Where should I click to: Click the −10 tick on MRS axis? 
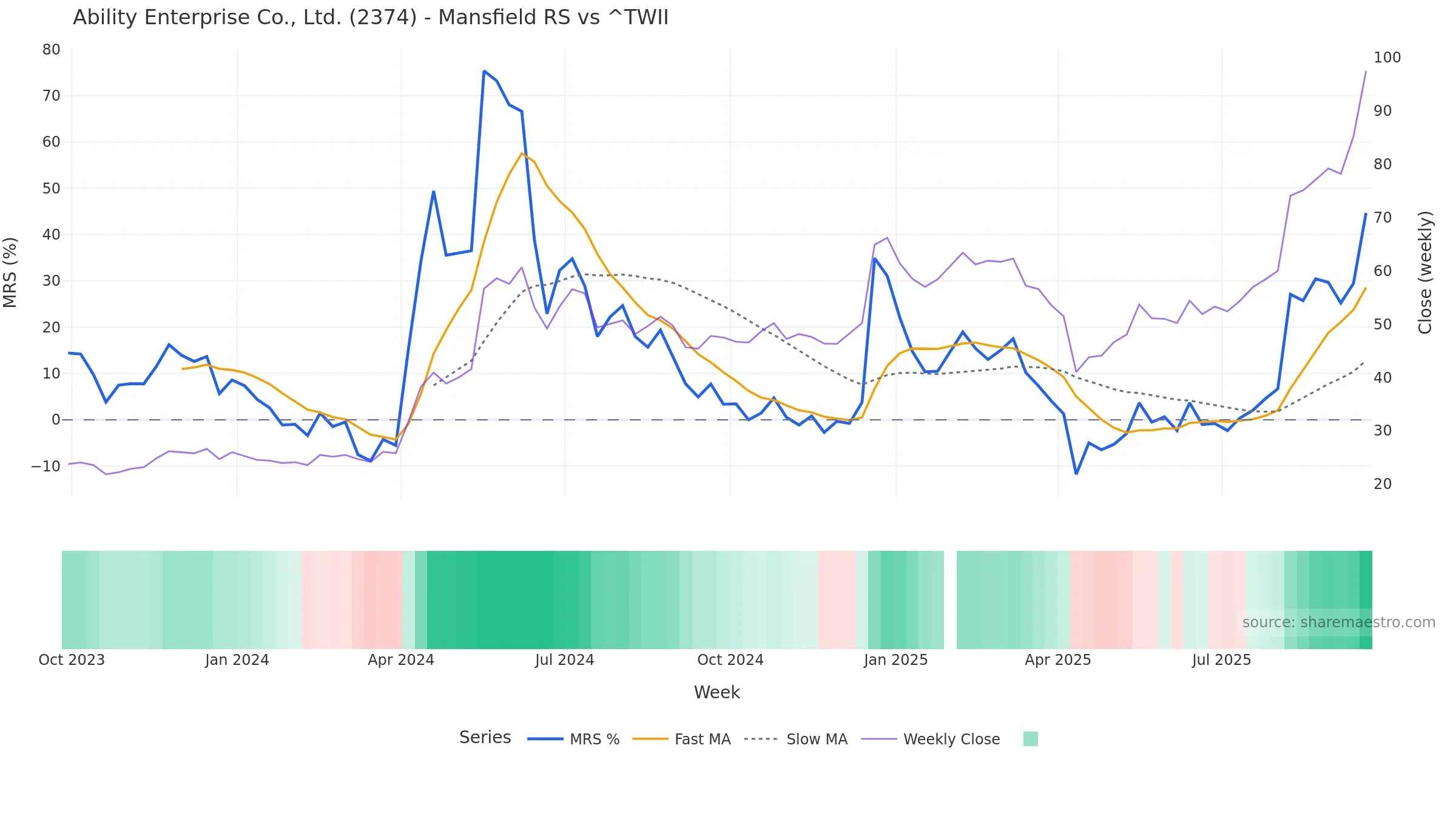(46, 467)
